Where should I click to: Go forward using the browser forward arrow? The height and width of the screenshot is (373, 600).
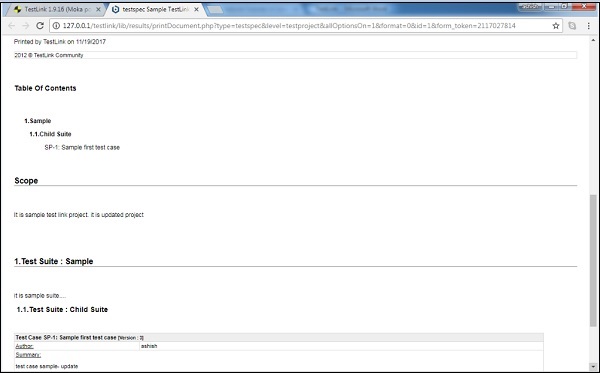(25, 26)
